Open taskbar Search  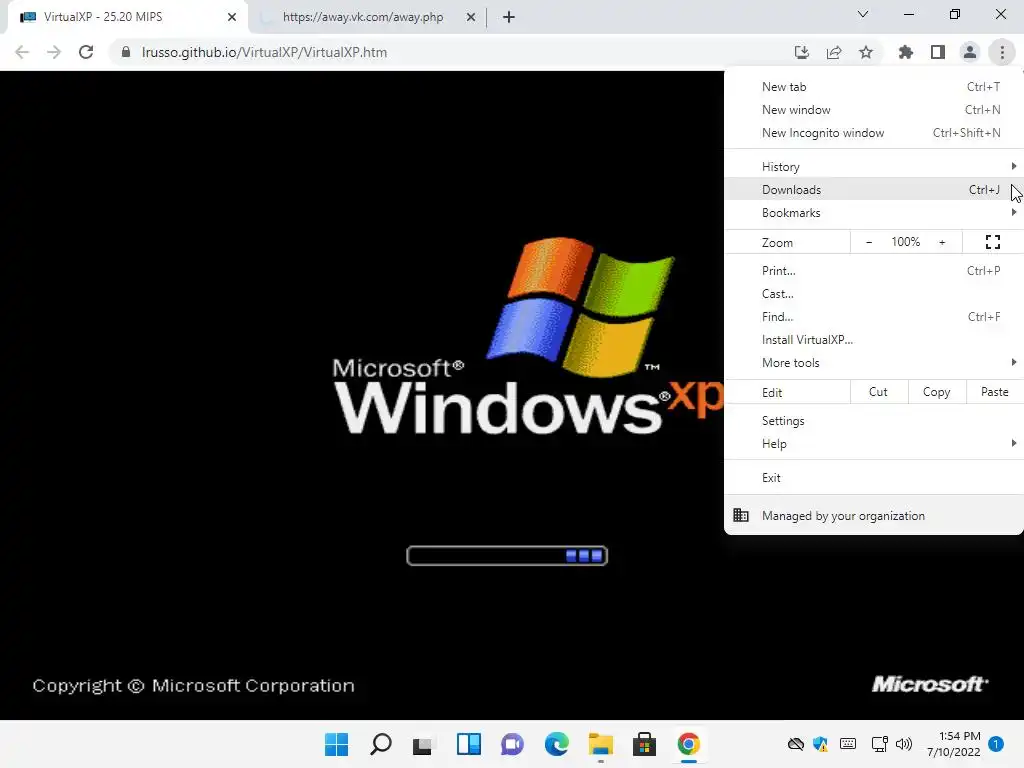coord(381,744)
